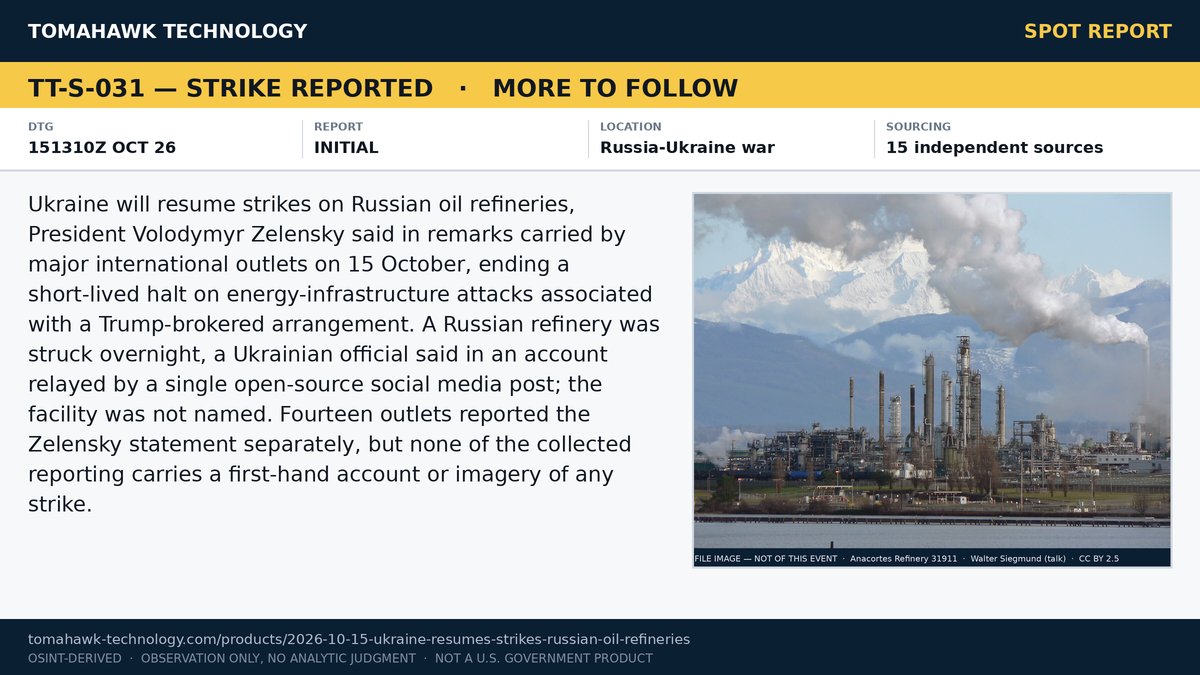Click the CC BY 2.5 license text

coord(1099,559)
